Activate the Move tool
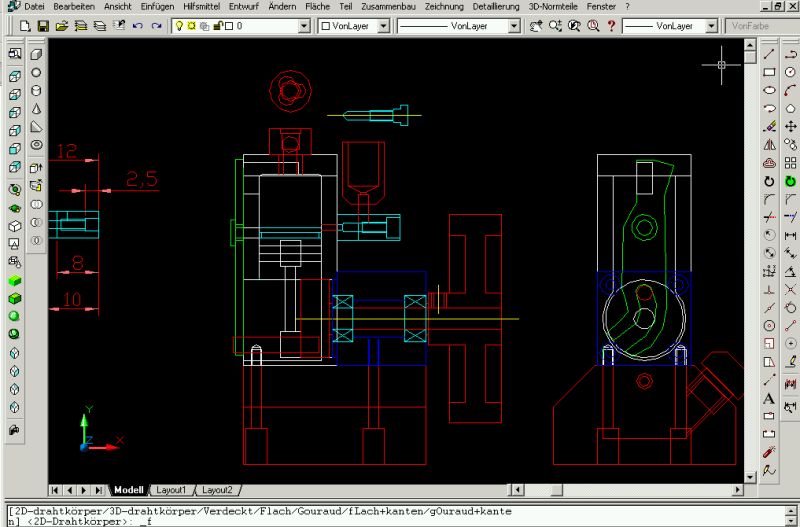 790,127
